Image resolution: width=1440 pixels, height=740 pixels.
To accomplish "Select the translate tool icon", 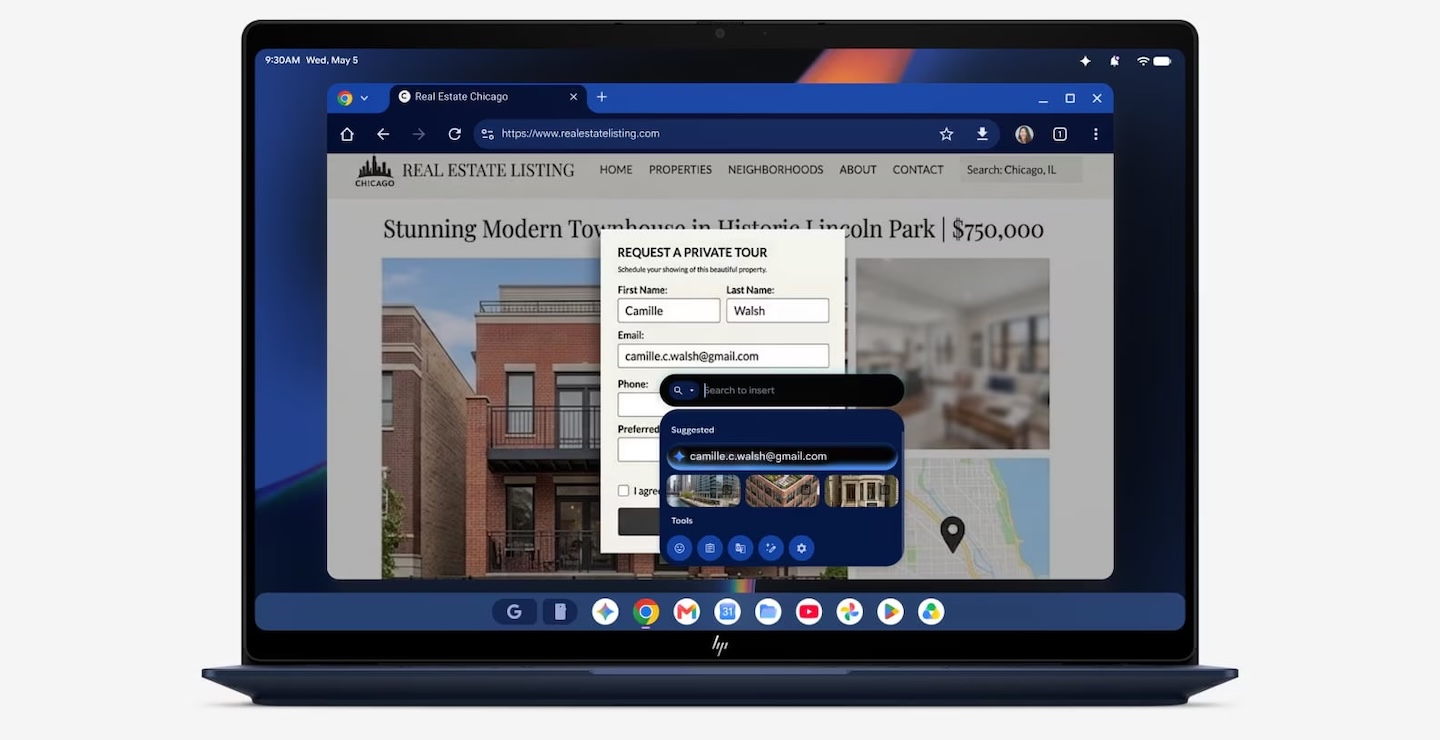I will coord(740,548).
